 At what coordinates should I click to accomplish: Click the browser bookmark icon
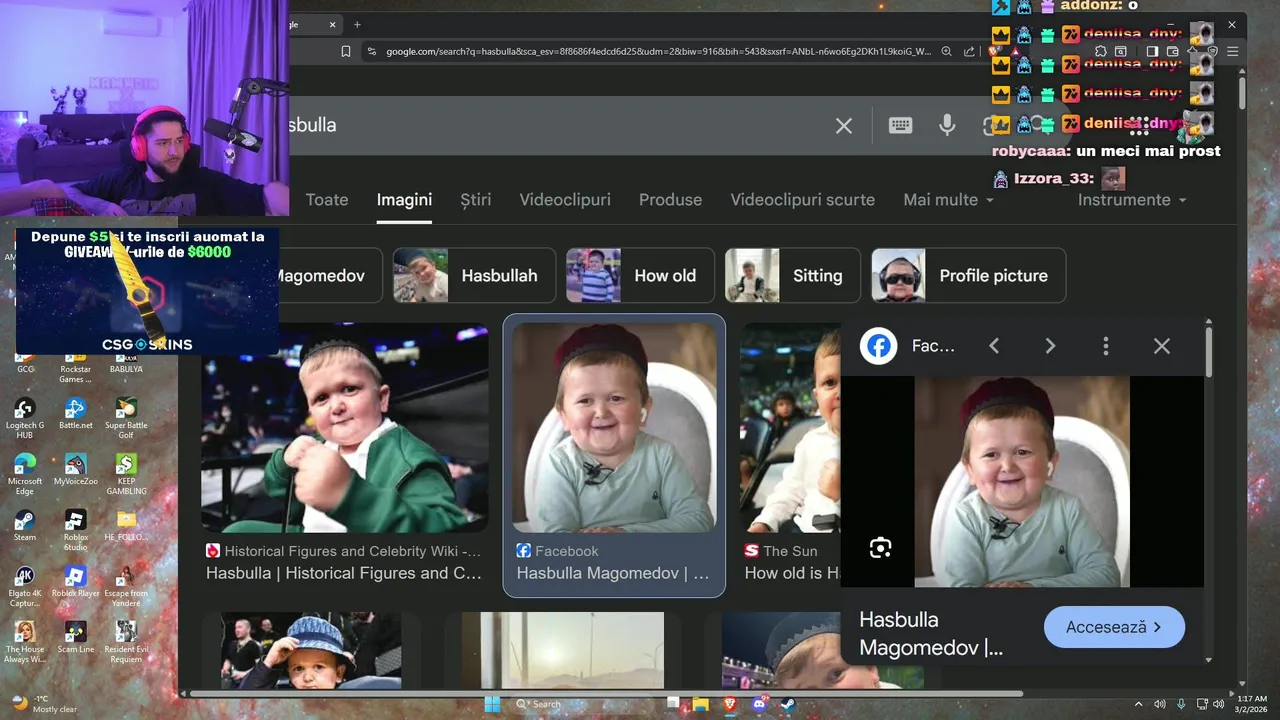346,51
